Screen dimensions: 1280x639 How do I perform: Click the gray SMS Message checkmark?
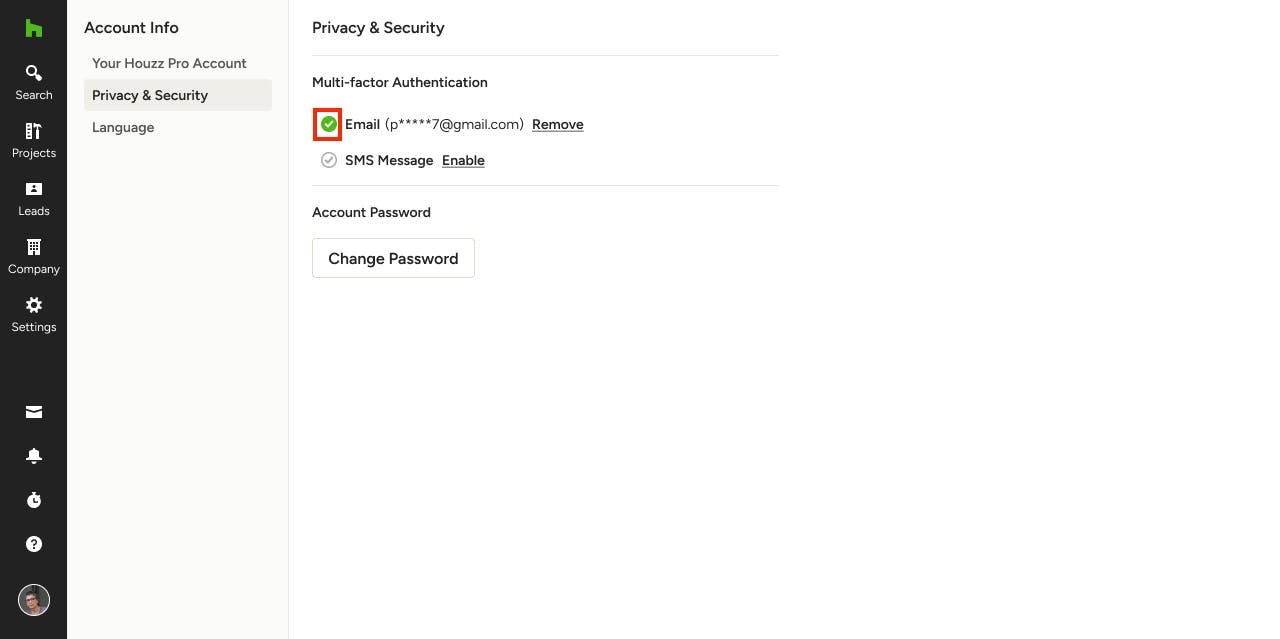(328, 160)
